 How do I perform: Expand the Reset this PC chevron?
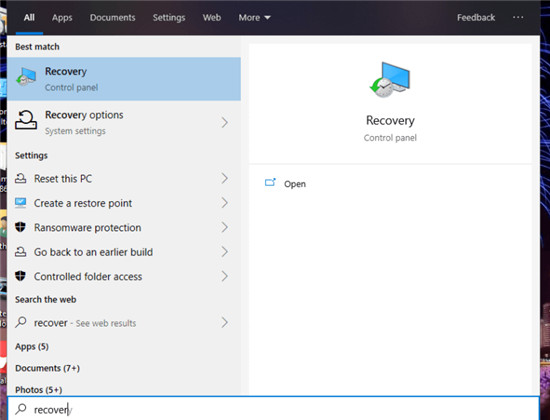pyautogui.click(x=224, y=178)
